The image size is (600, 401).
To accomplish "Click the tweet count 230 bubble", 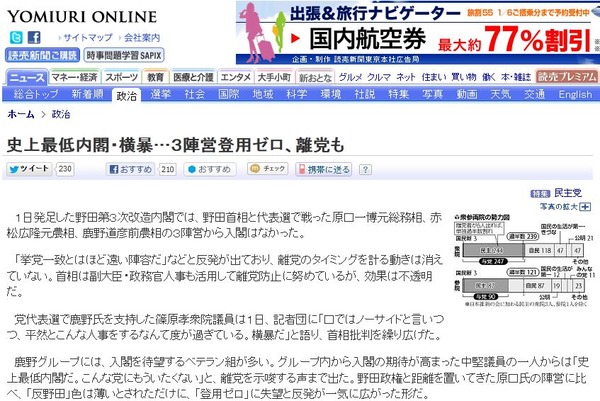I will [65, 169].
